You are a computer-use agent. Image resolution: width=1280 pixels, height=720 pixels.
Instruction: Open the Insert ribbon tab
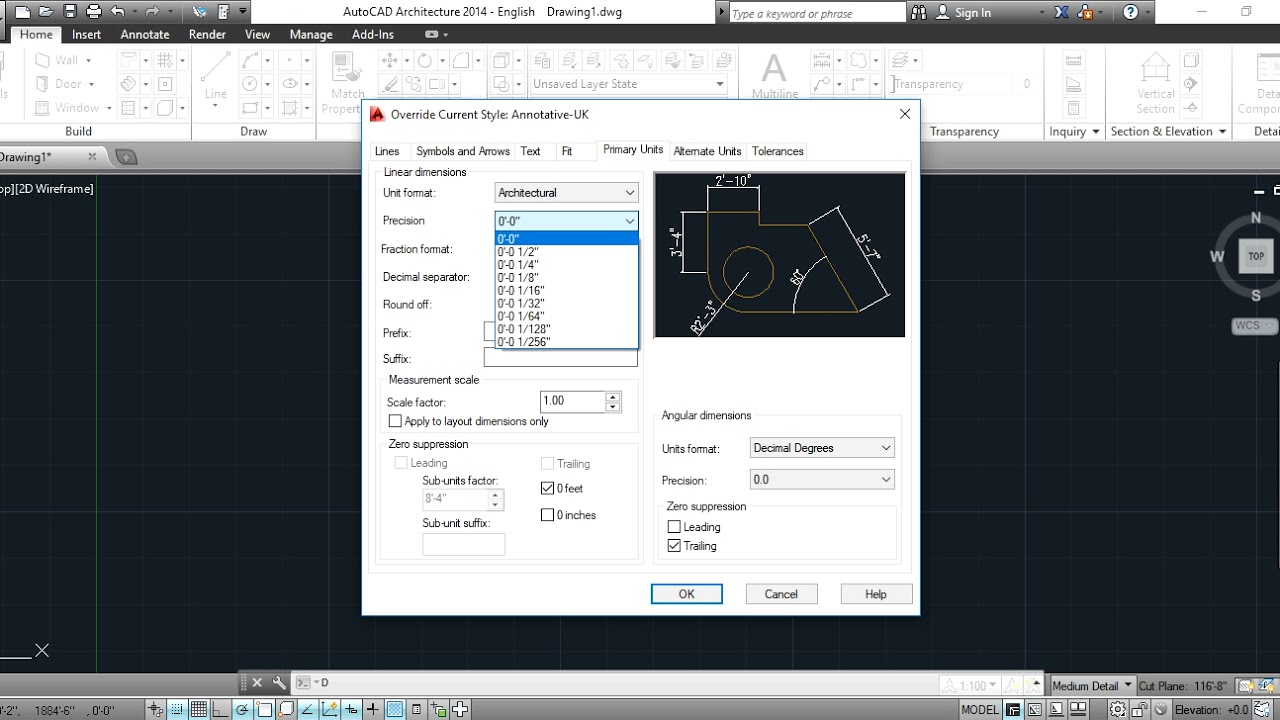pyautogui.click(x=86, y=34)
